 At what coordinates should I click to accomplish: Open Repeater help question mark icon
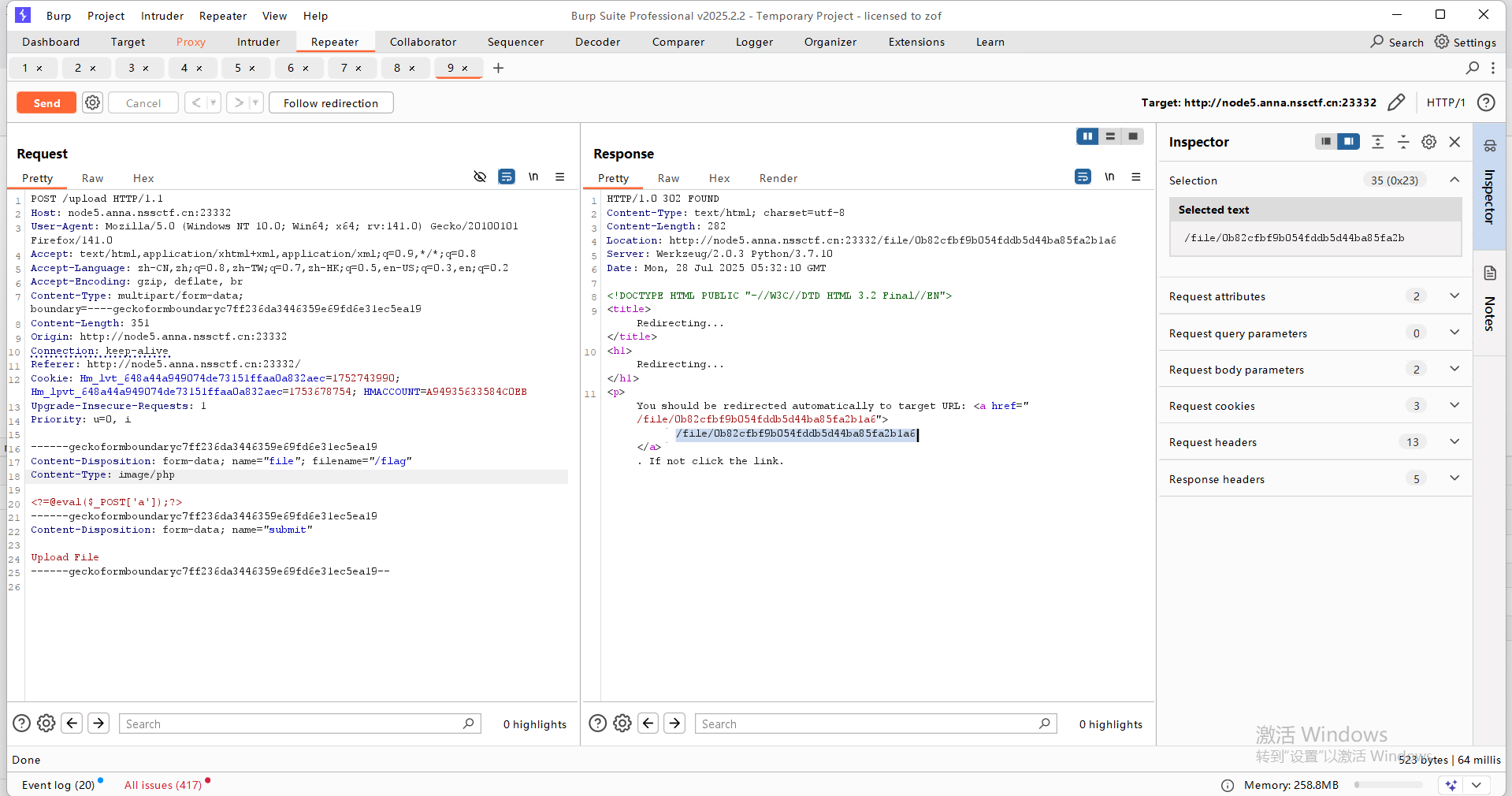(1486, 102)
